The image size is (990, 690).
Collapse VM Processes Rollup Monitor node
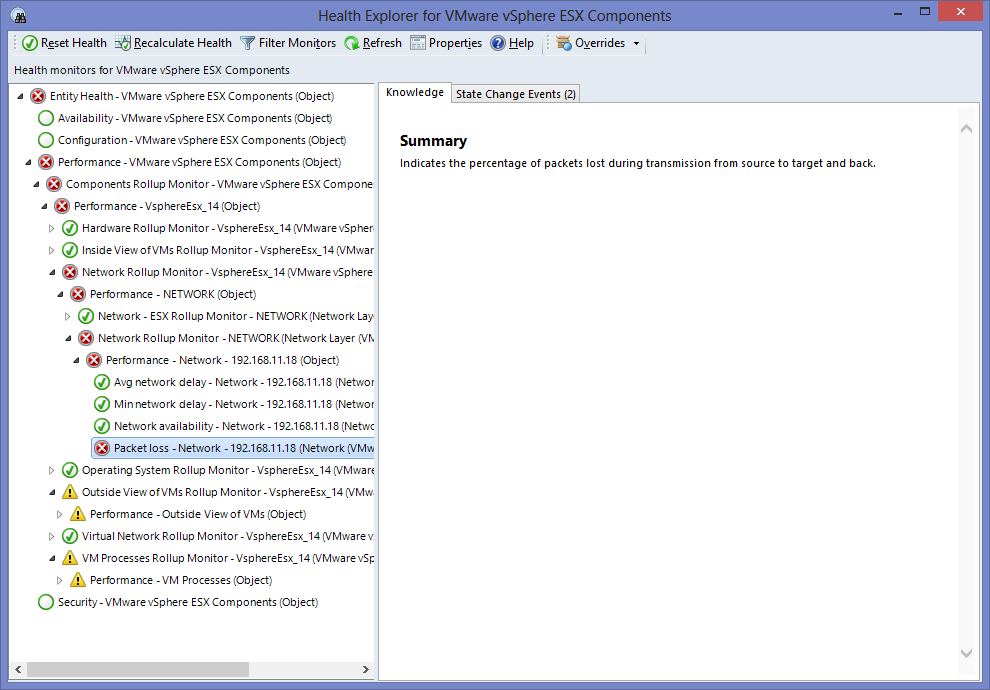(x=52, y=559)
